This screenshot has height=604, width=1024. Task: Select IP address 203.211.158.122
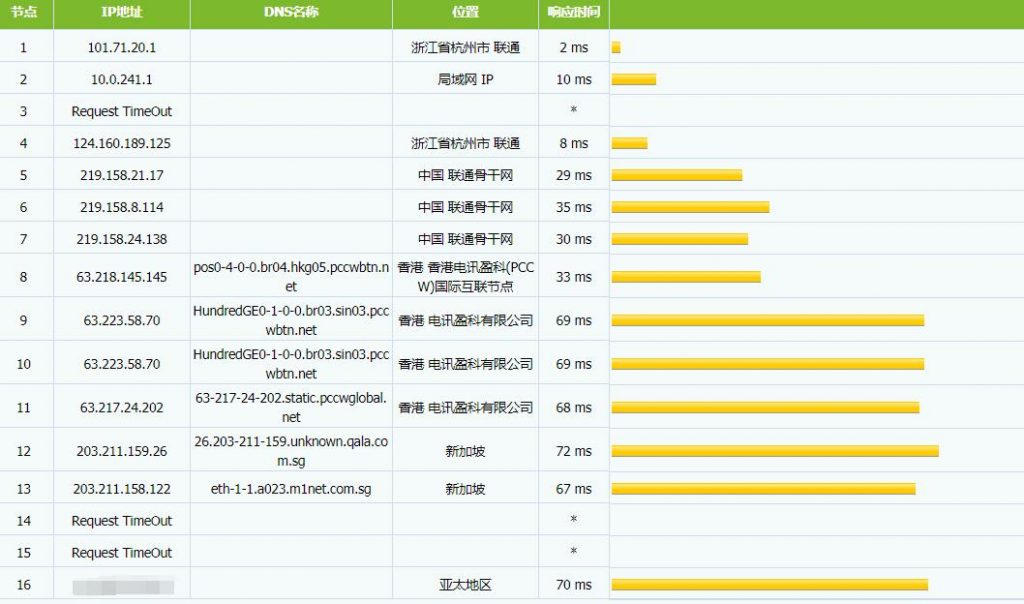tap(121, 489)
